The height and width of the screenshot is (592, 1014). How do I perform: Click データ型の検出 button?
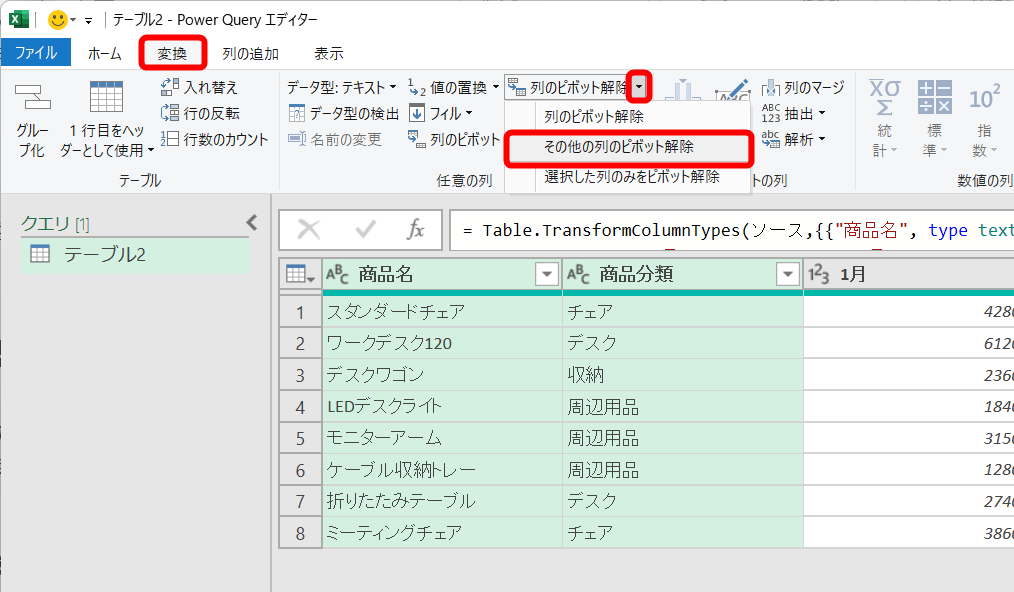[x=343, y=113]
